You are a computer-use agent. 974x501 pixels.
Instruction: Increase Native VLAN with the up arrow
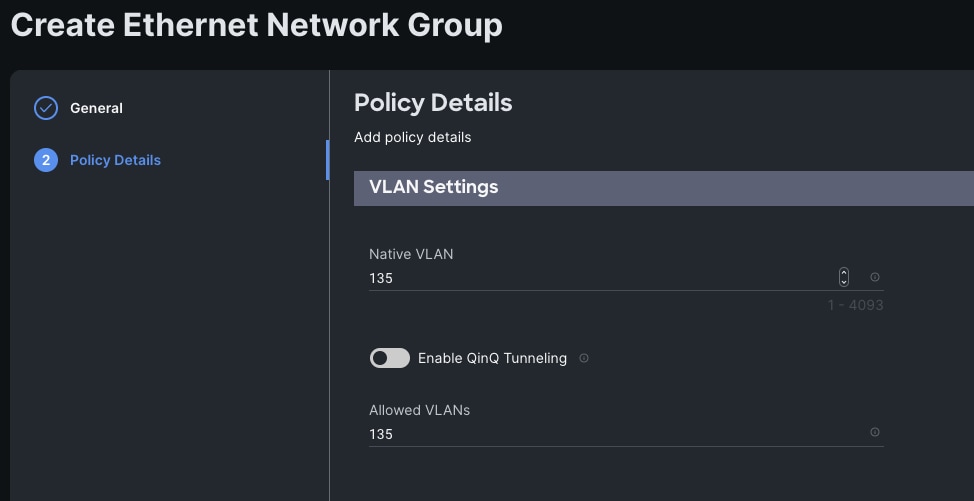click(x=844, y=272)
